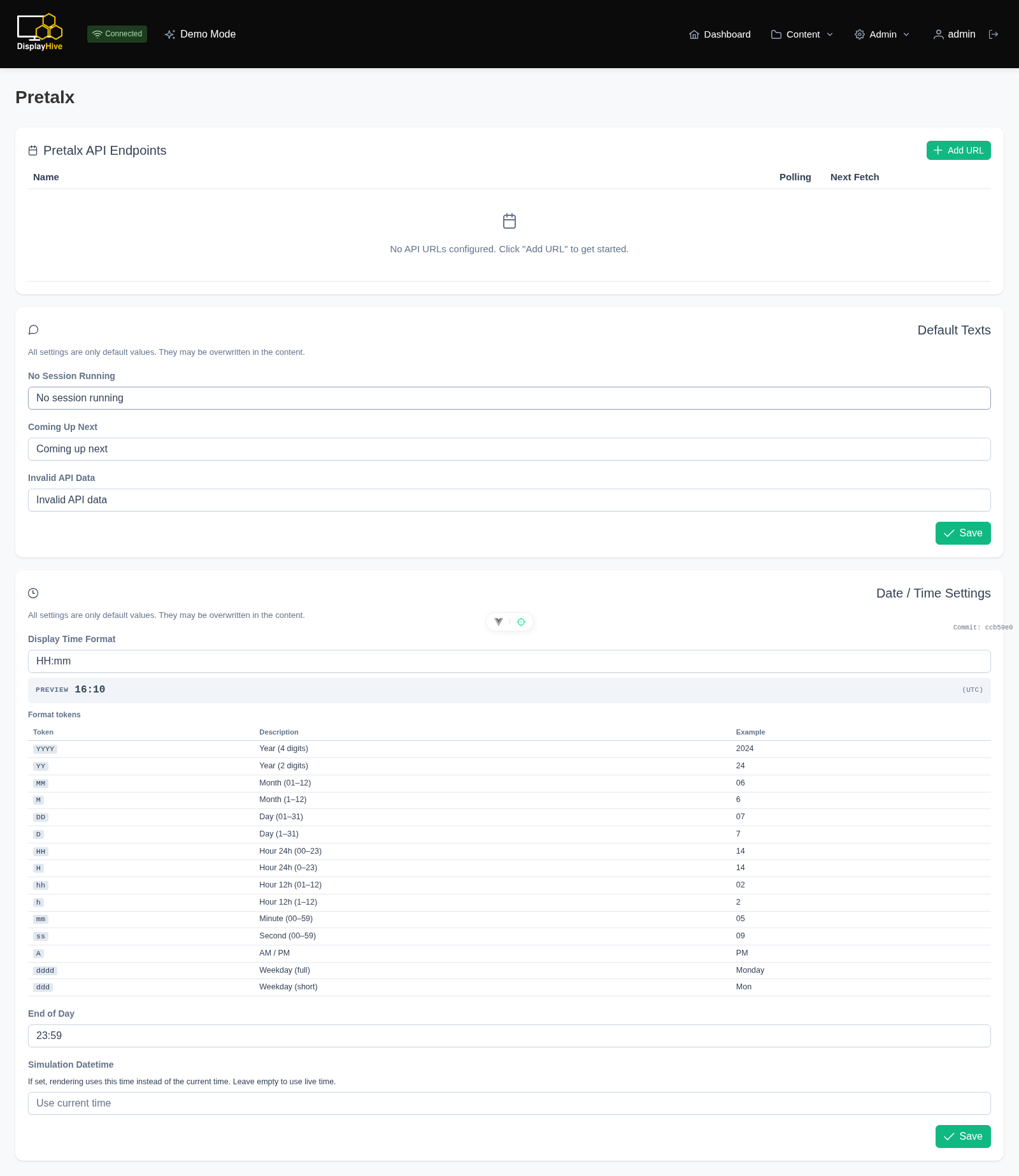Click the logout icon
Screen dimensions: 1019x1176
pos(994,34)
